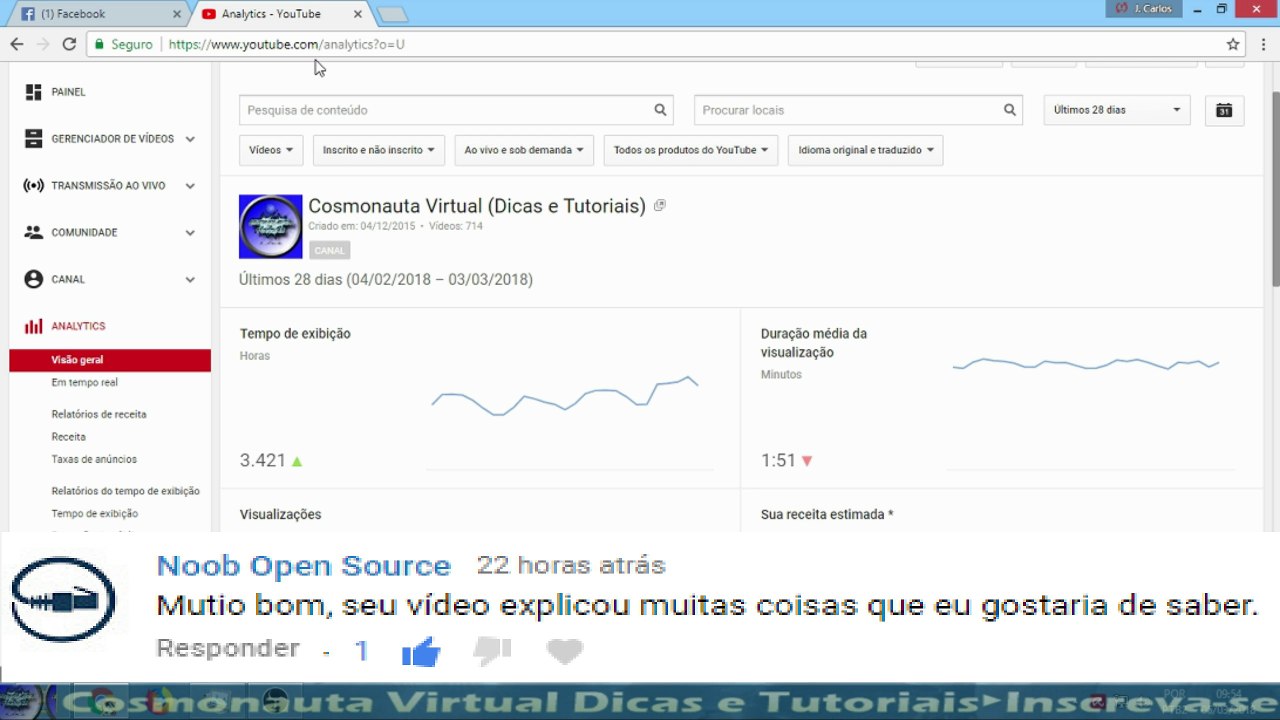Bookmark this page with the star icon
1280x720 pixels.
(x=1233, y=44)
